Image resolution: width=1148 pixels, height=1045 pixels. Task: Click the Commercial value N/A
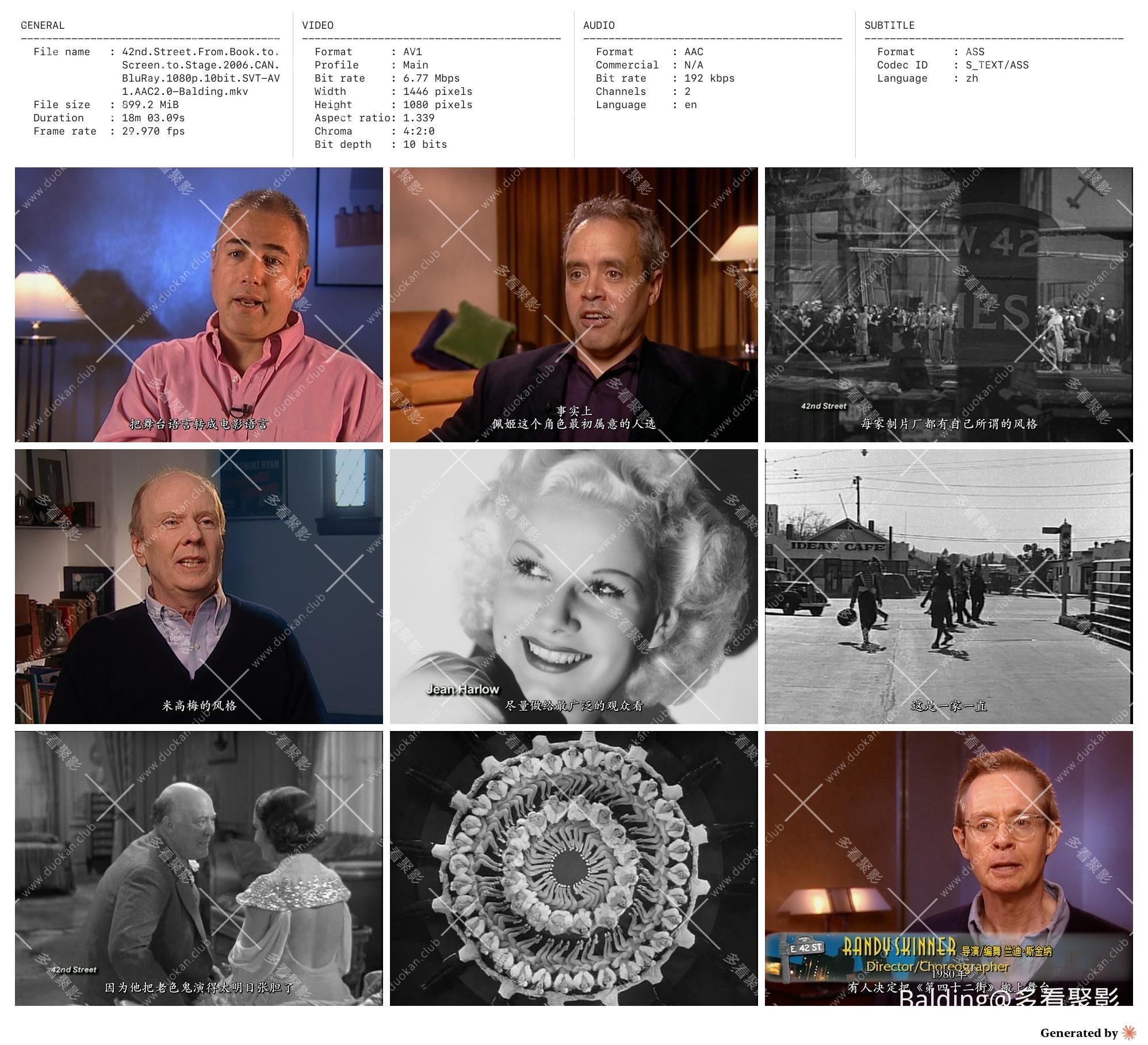click(694, 65)
